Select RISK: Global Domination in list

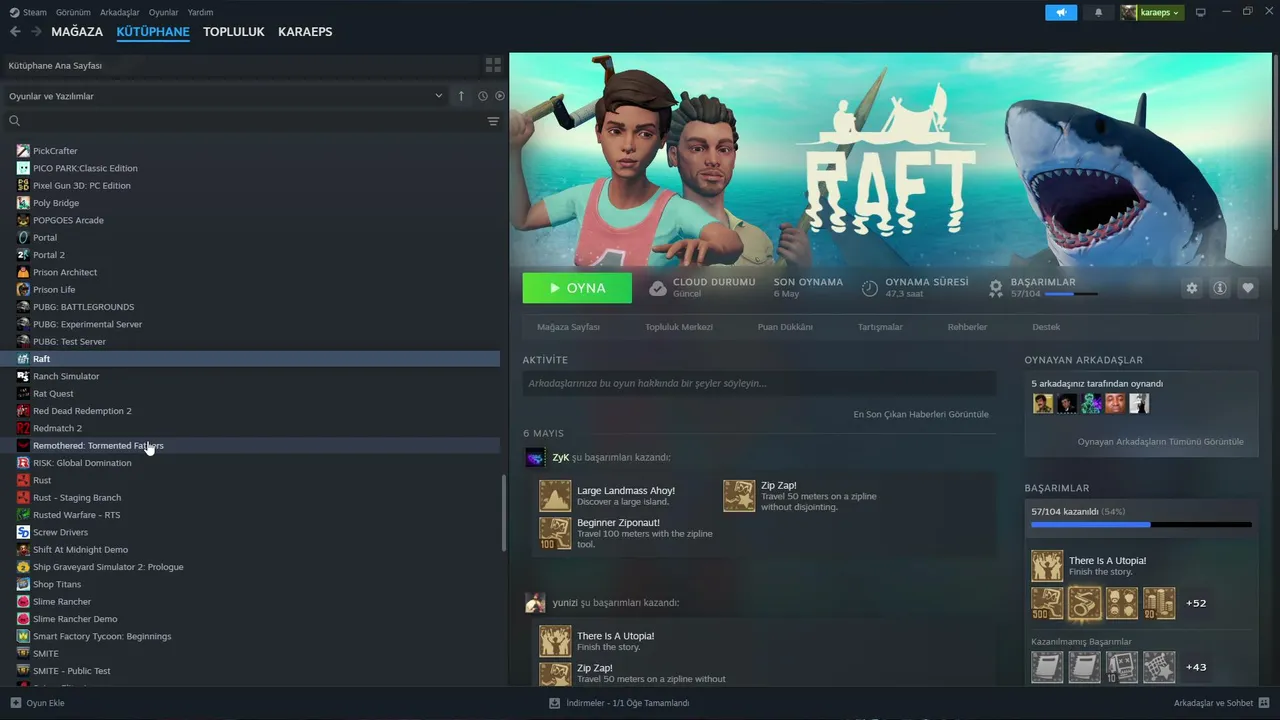pos(82,463)
